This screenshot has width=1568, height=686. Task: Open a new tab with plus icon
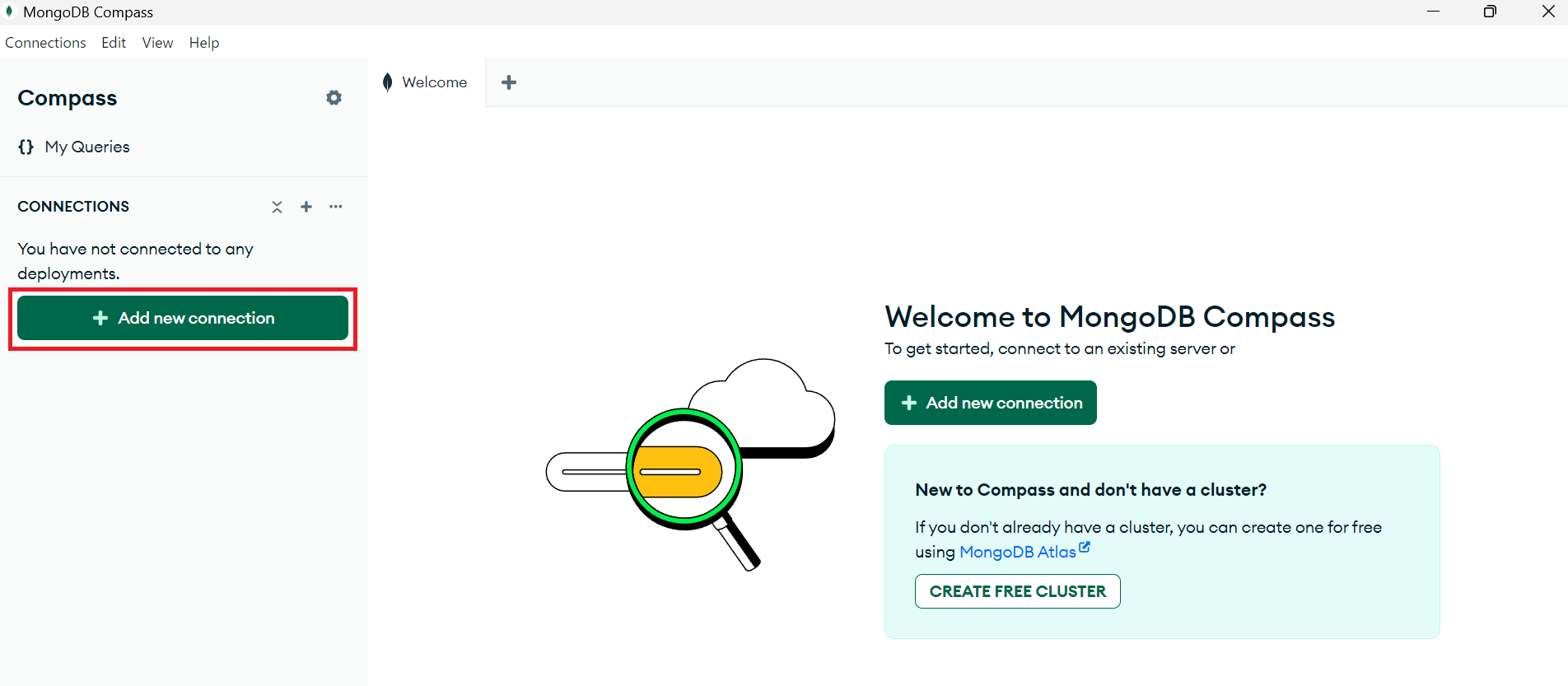point(509,82)
